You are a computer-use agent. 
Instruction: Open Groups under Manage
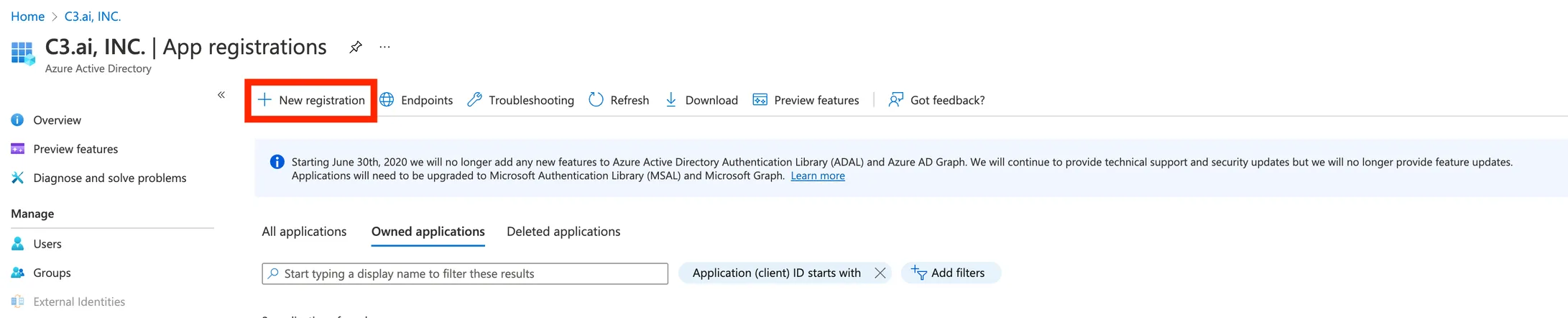click(x=52, y=273)
